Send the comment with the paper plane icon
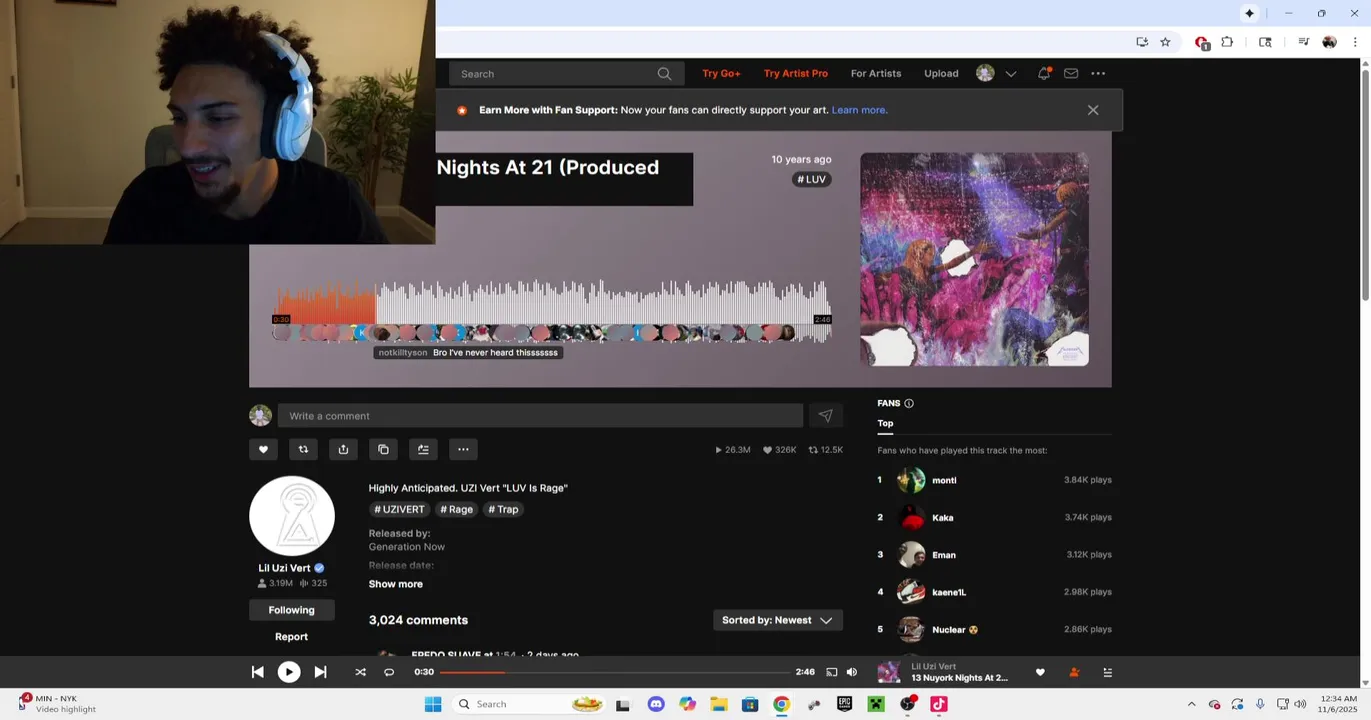 825,416
